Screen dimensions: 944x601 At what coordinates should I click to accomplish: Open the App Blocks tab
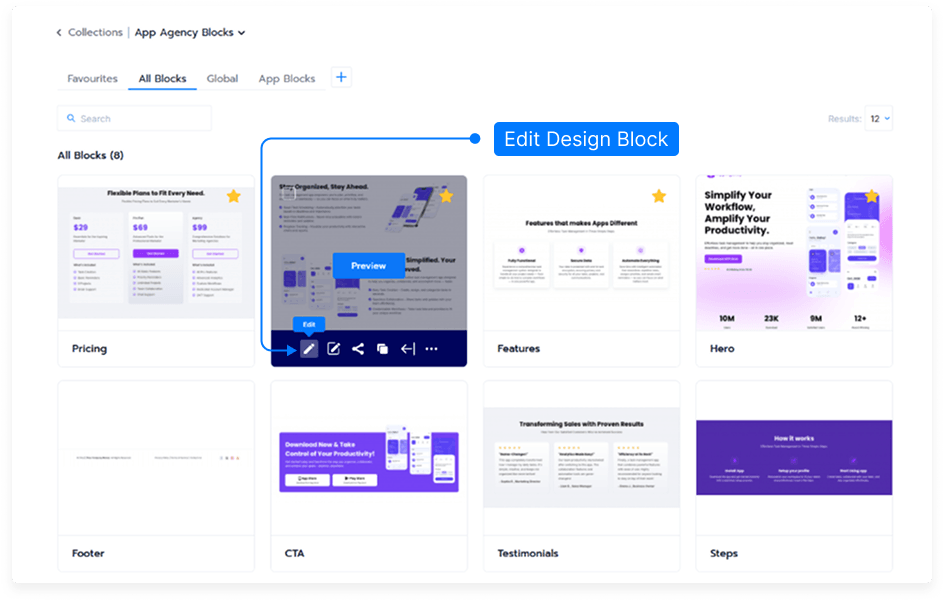pos(287,79)
